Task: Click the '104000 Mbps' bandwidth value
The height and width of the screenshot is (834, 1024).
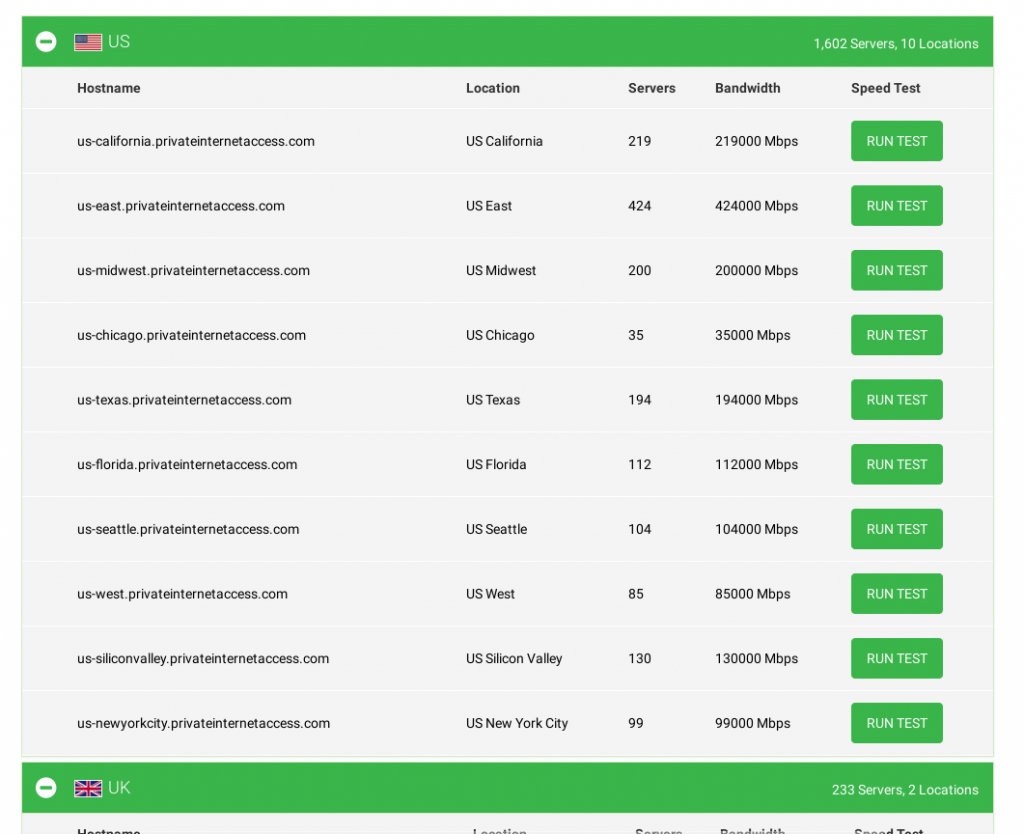Action: pos(756,529)
